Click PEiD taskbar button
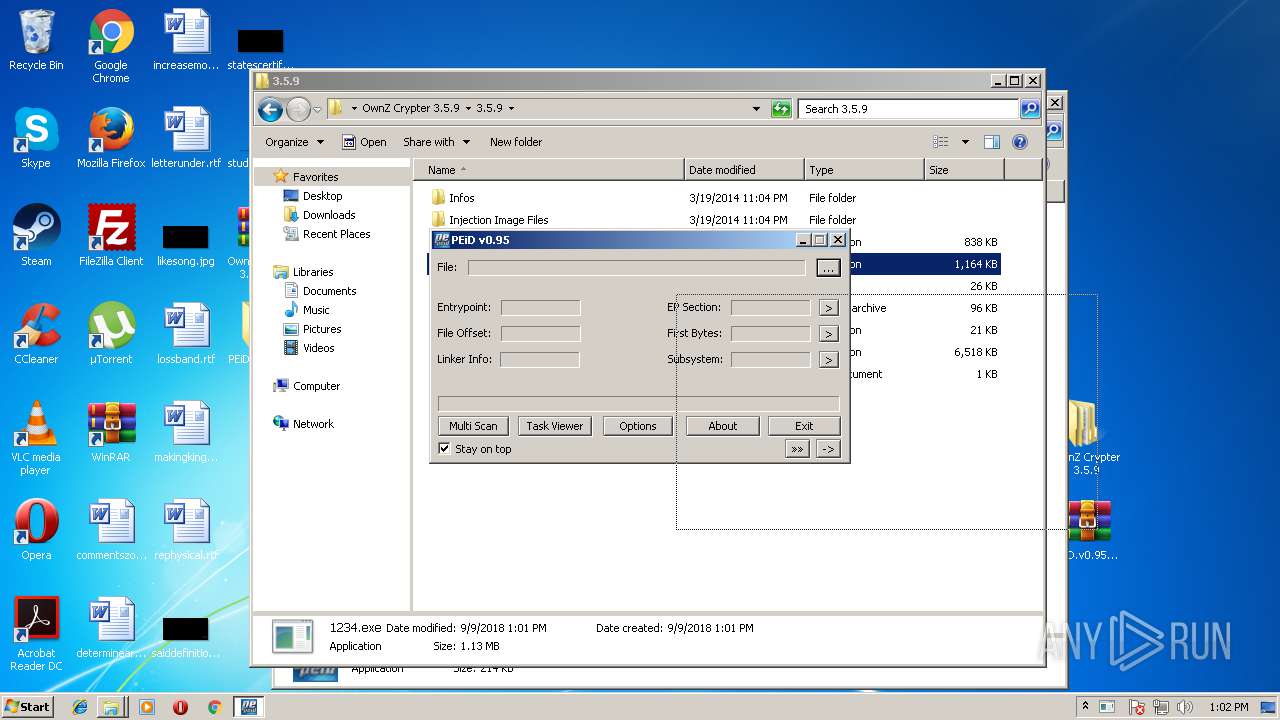1280x720 pixels. 248,707
